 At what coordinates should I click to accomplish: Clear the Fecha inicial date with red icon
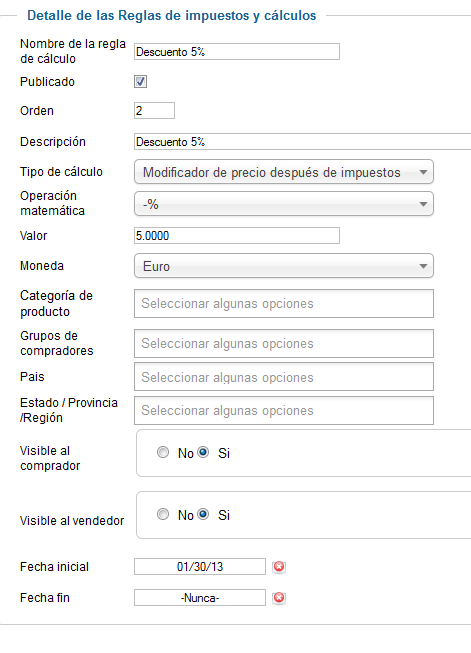click(x=279, y=567)
